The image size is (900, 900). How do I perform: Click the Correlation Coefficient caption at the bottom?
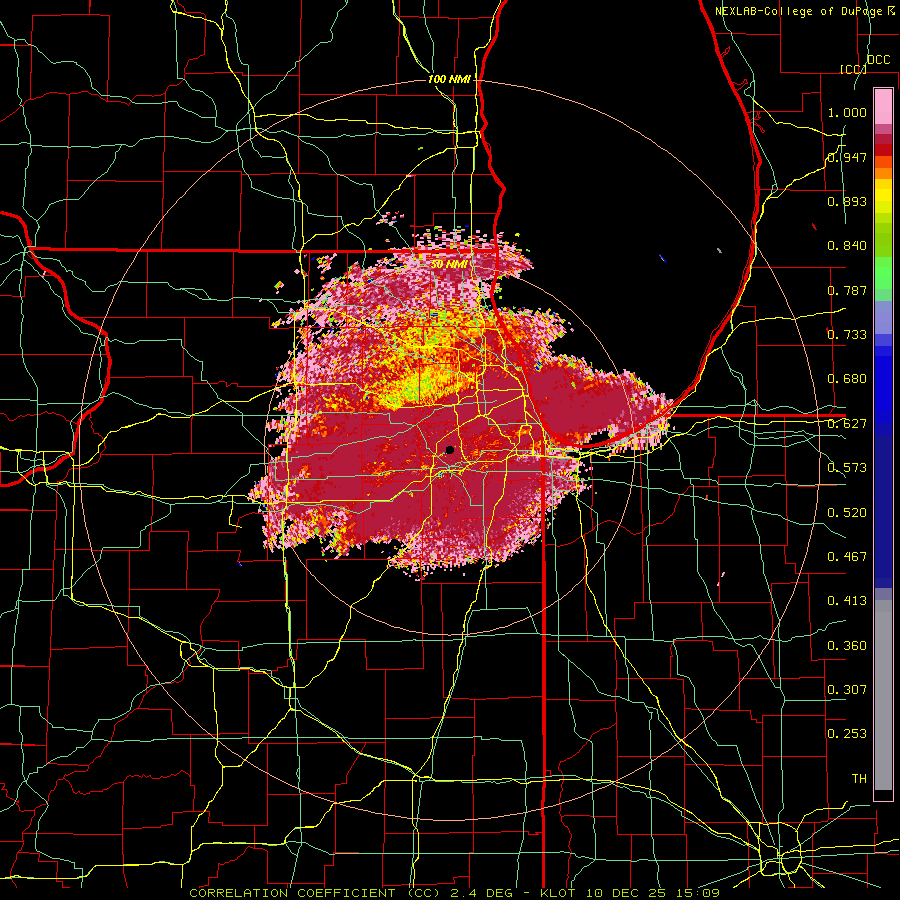(x=455, y=893)
